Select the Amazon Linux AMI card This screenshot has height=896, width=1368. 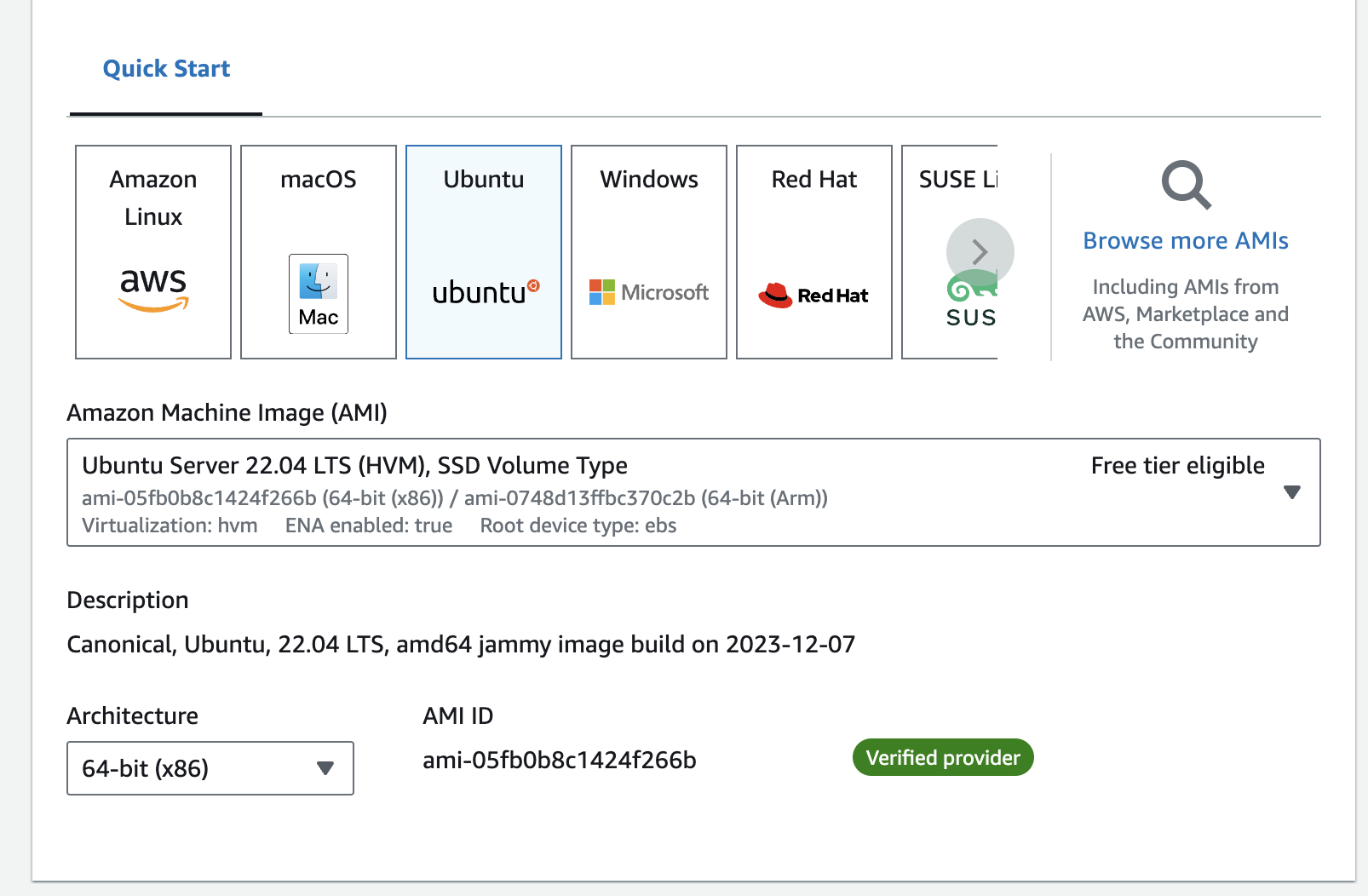pos(153,252)
